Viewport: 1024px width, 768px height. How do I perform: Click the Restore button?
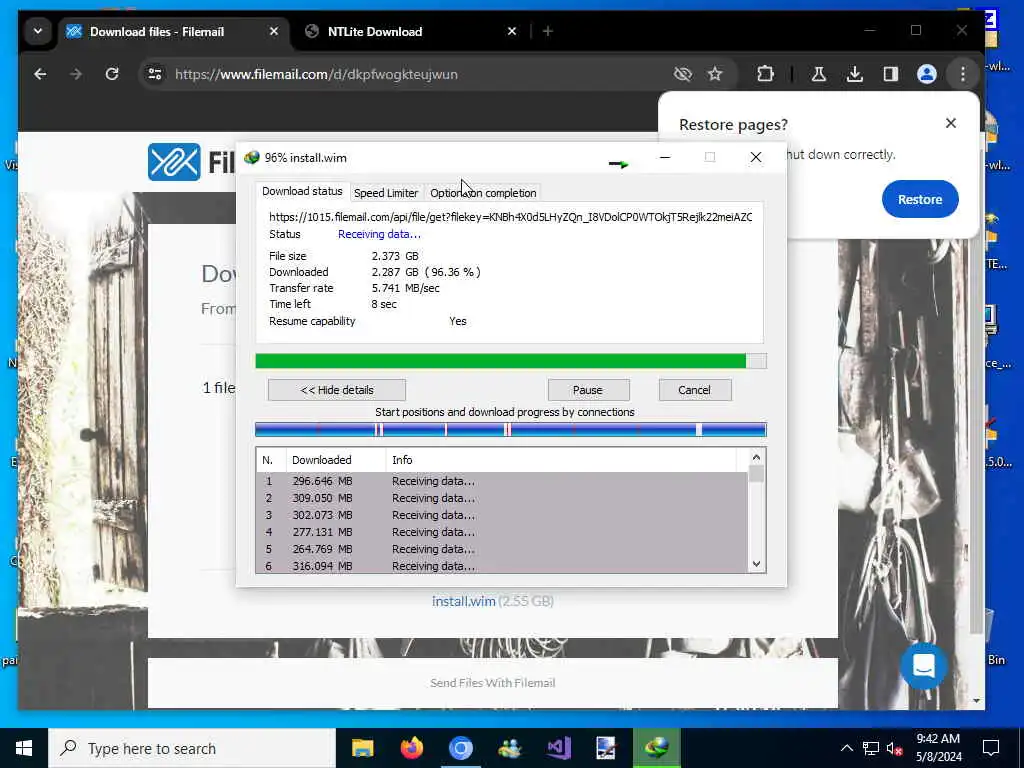tap(920, 199)
